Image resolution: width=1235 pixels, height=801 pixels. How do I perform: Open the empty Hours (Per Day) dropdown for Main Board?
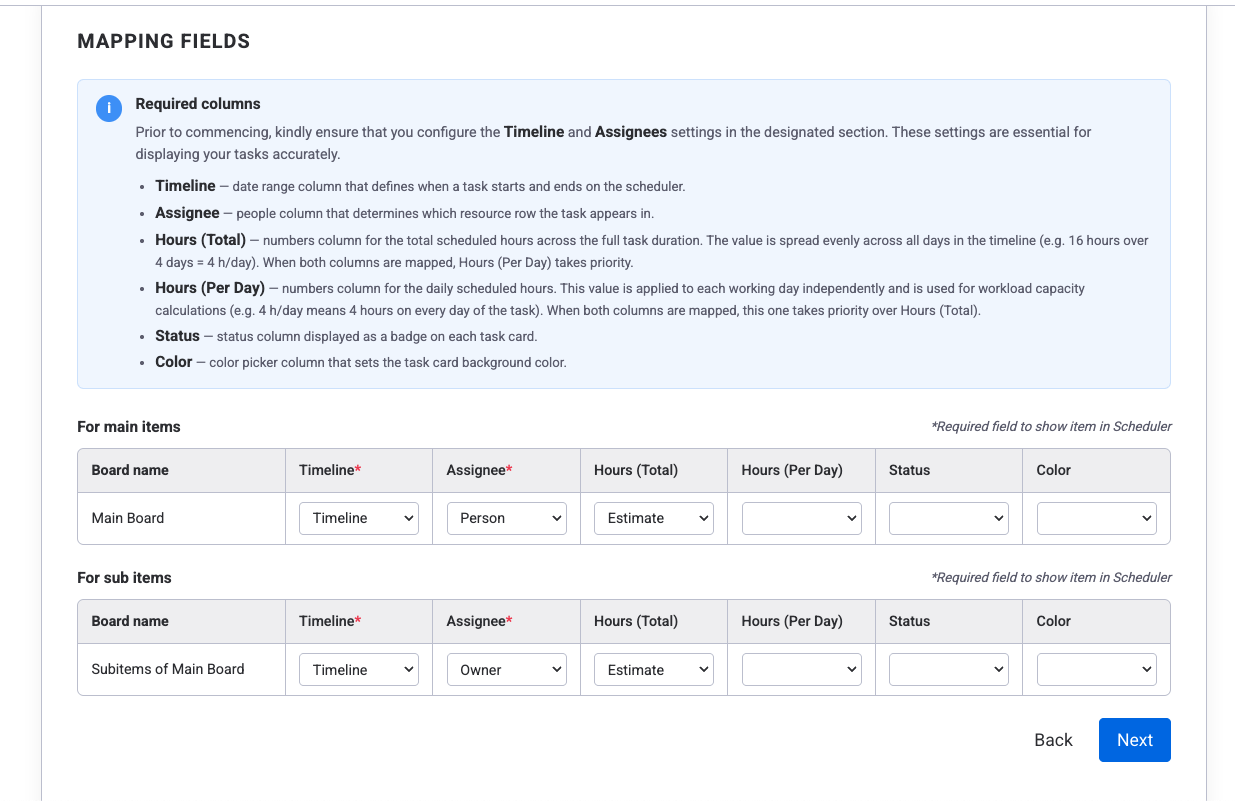point(801,518)
